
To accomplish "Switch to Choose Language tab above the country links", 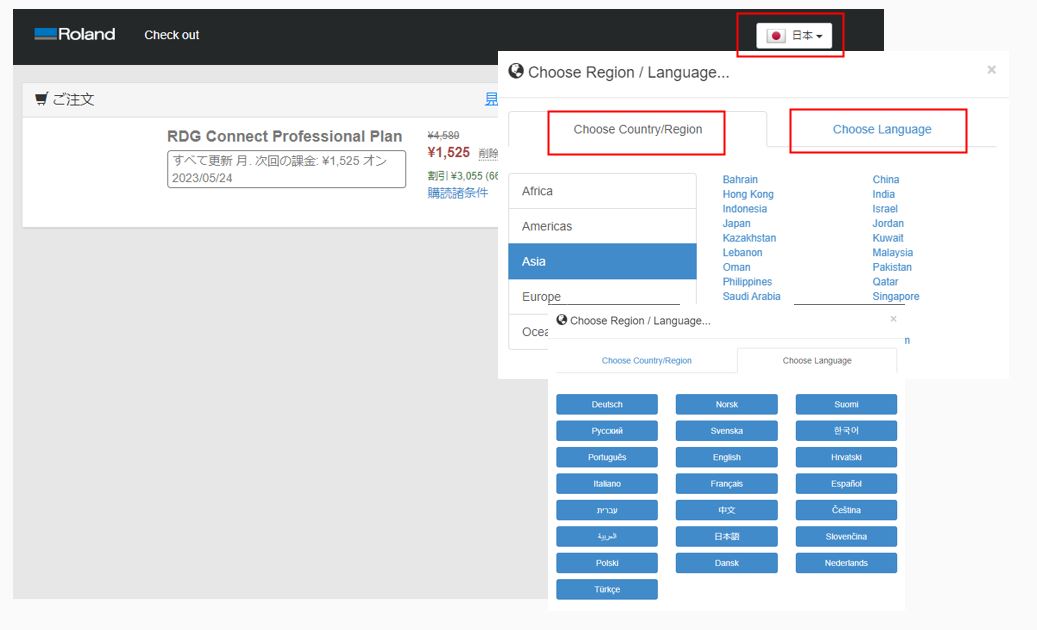I will tap(882, 130).
